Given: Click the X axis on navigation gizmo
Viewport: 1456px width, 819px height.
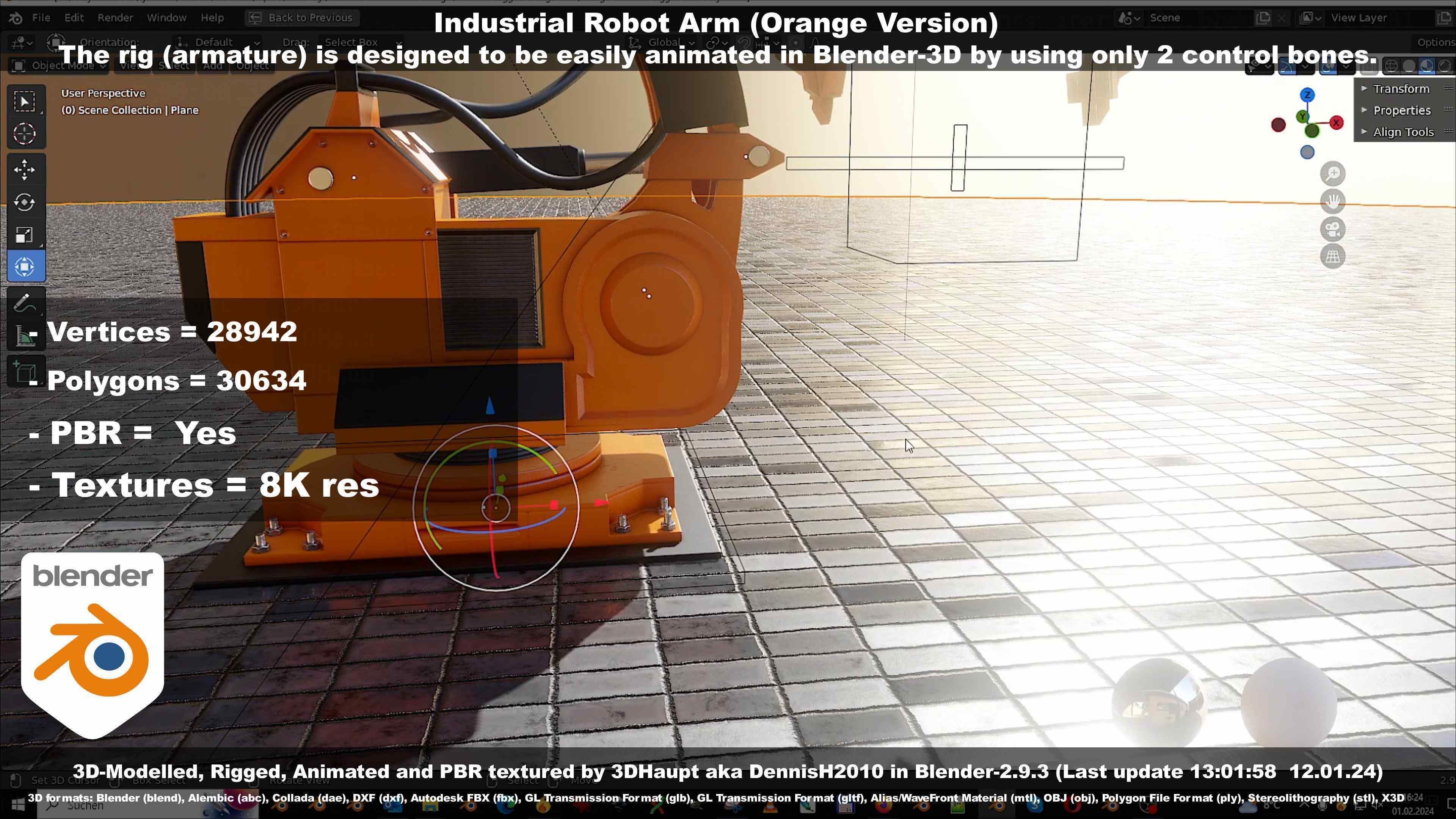Looking at the screenshot, I should (x=1336, y=122).
